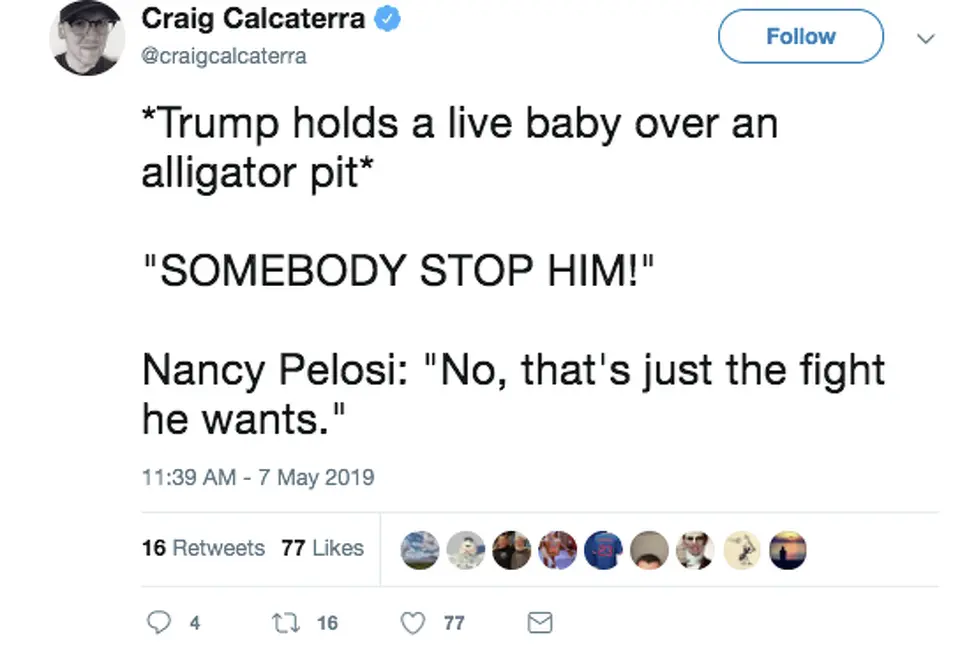Viewport: 960px width, 665px height.
Task: Click the portrait in suit liker avatar
Action: [696, 549]
